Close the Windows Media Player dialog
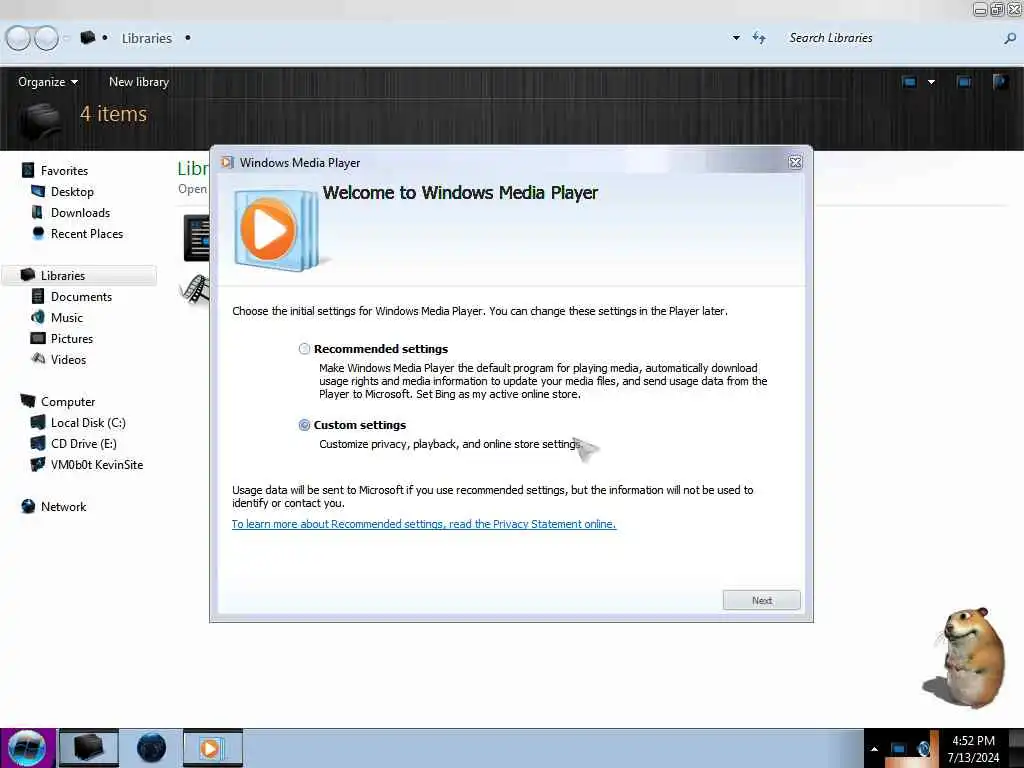Viewport: 1024px width, 768px height. point(795,163)
